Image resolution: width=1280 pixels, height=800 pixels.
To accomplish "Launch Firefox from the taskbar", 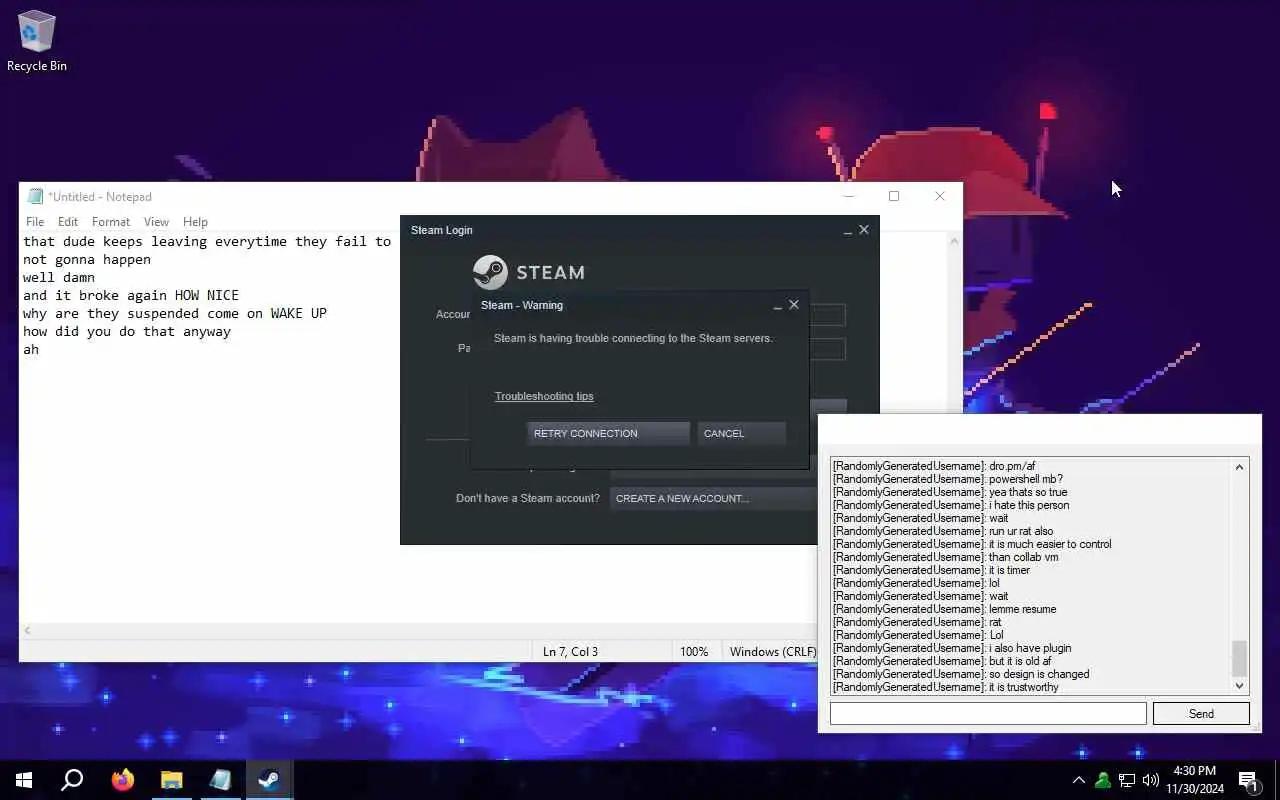I will click(x=122, y=780).
